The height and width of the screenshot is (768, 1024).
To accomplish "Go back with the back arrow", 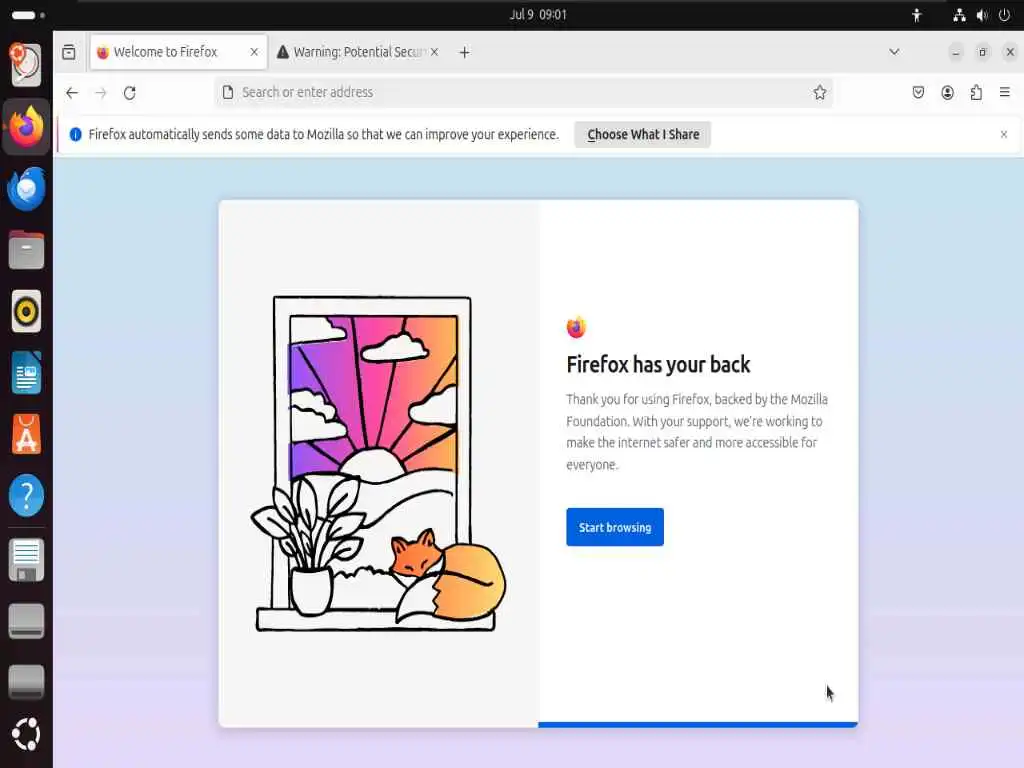I will pyautogui.click(x=72, y=93).
